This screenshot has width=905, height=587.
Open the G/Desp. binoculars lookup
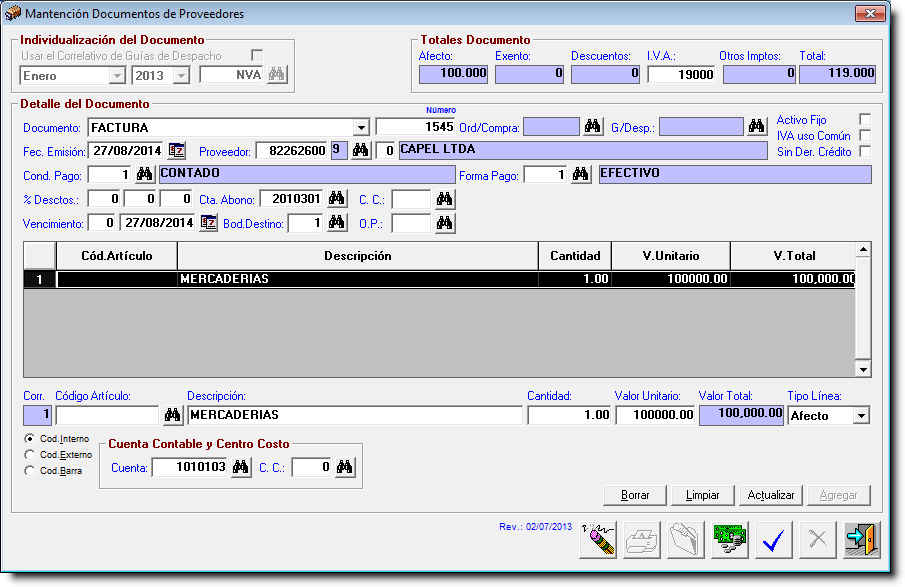[756, 126]
